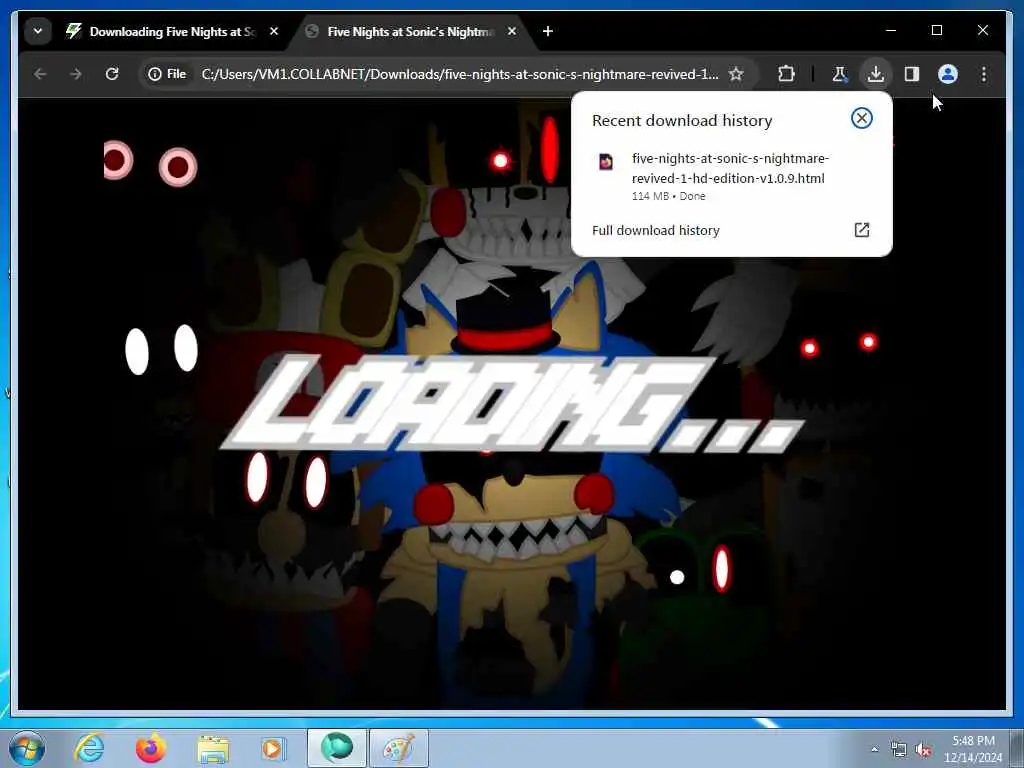Show hidden tray icons arrow
Image resolution: width=1024 pixels, height=768 pixels.
pos(874,749)
